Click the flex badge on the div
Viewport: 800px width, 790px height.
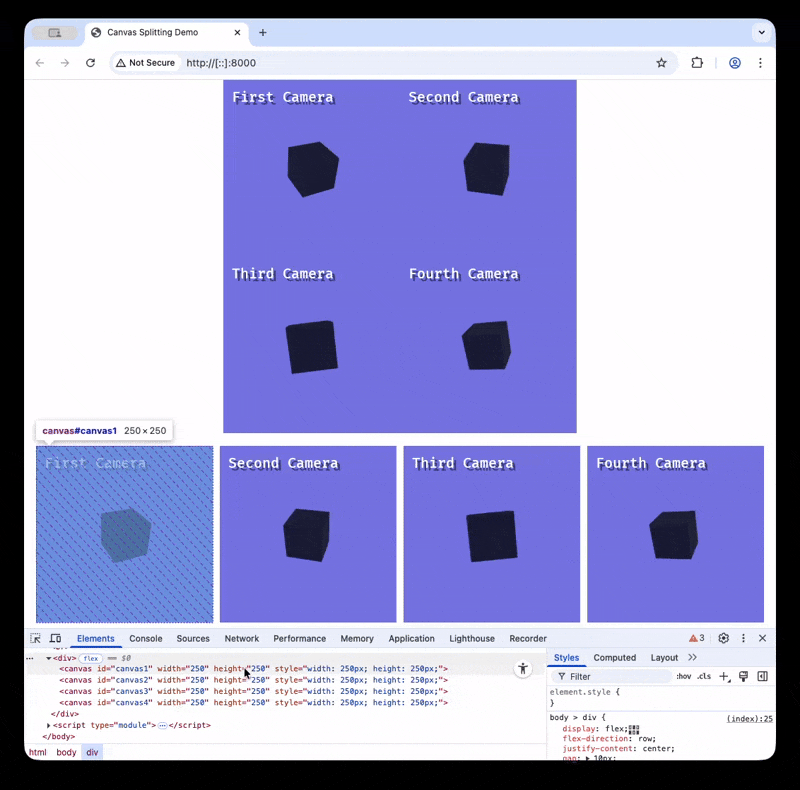point(91,658)
